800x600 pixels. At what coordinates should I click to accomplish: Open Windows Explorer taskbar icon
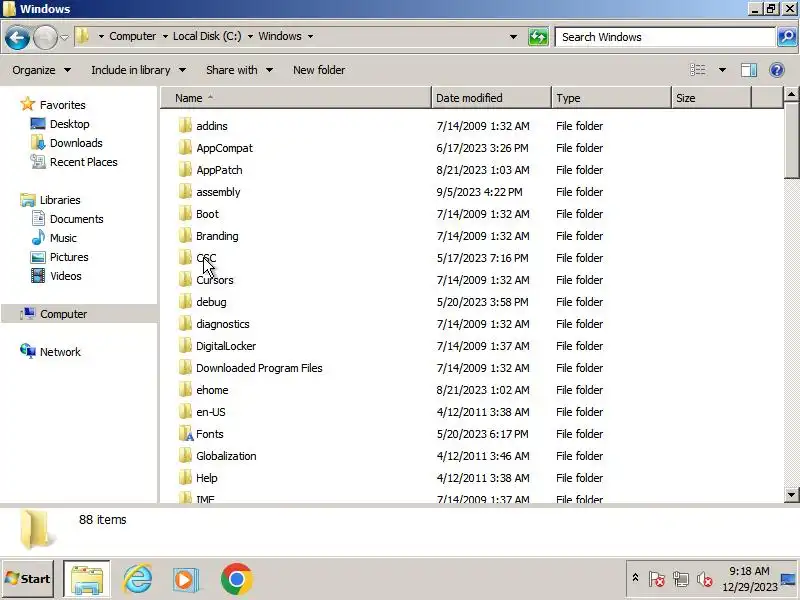point(87,579)
